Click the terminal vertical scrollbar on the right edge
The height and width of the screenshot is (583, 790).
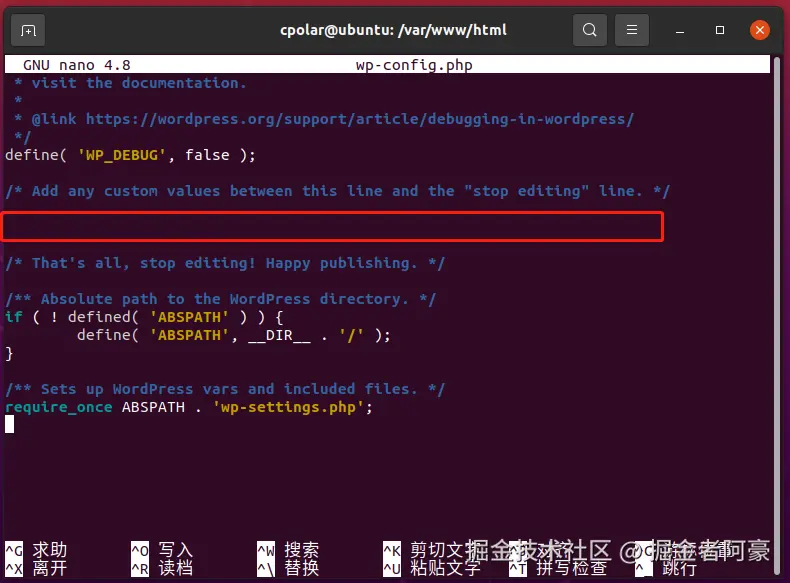point(776,315)
